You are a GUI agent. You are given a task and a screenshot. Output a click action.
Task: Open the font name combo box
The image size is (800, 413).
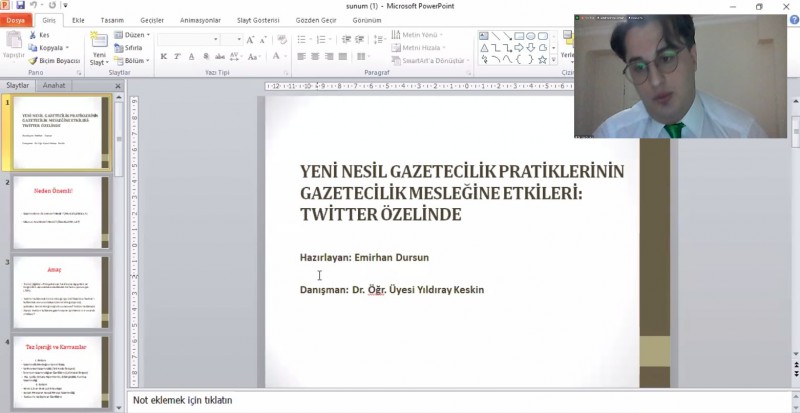(x=190, y=39)
